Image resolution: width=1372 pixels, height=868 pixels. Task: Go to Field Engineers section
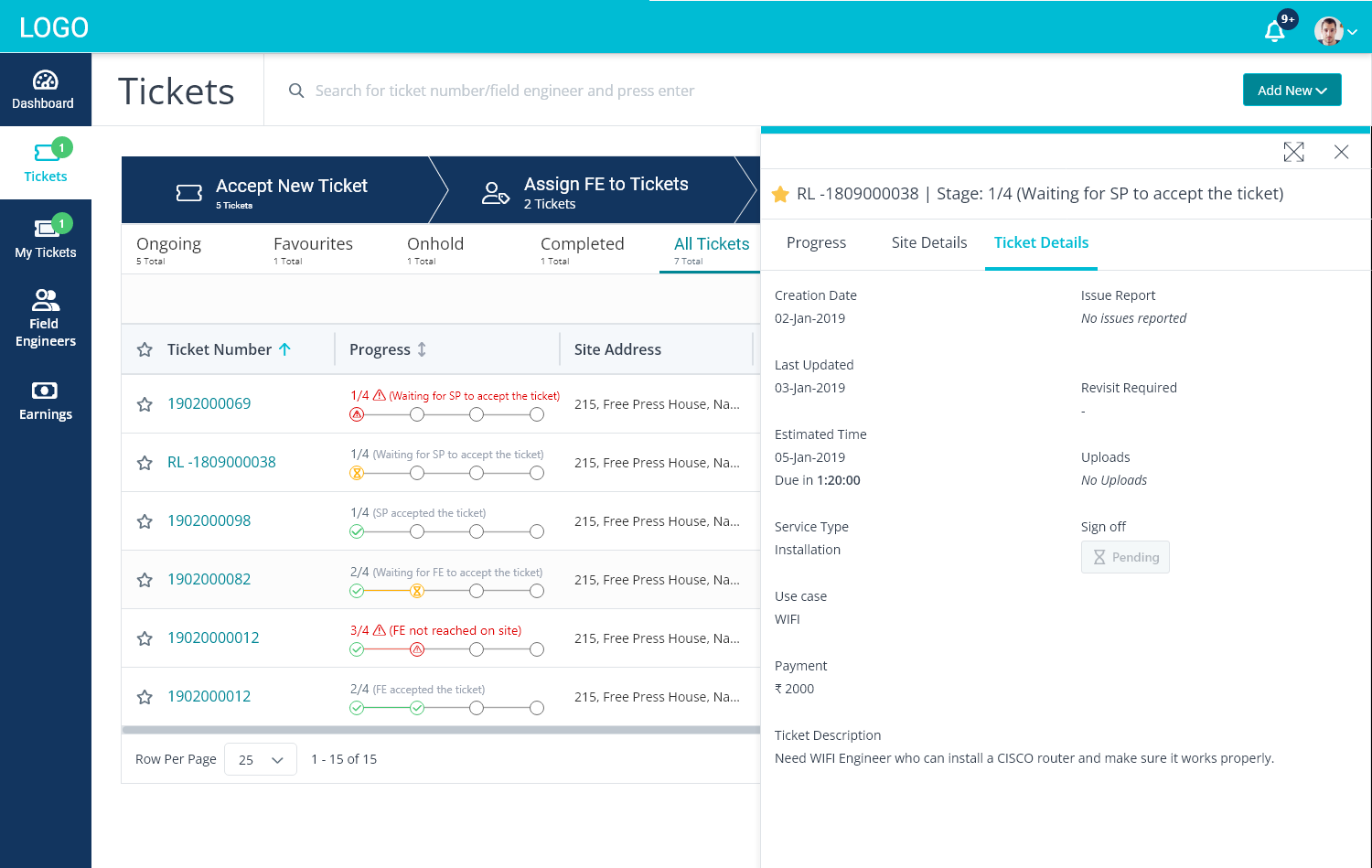coord(45,317)
